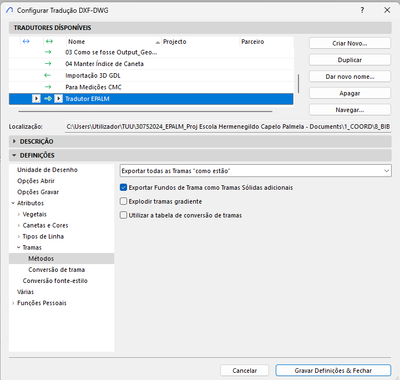Screen dimensions: 400x380
Task: Select translator Importação 3D GDL
Action: coord(93,75)
